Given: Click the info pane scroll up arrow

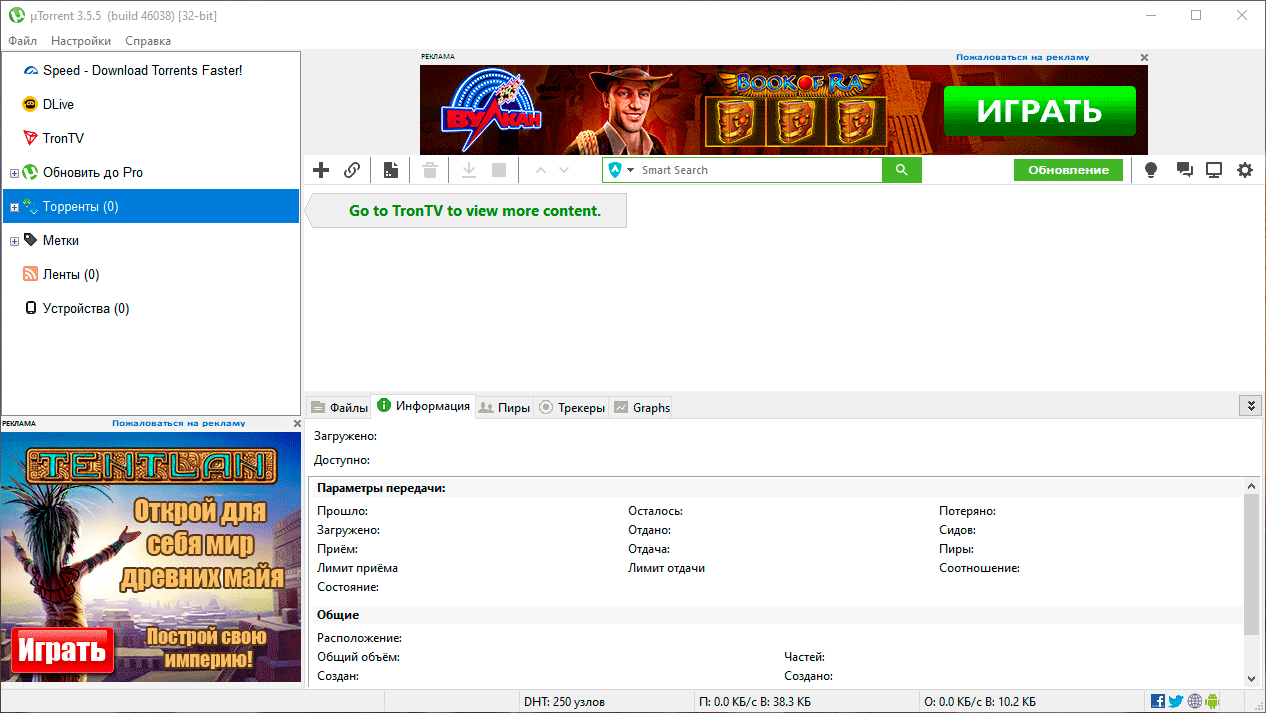Looking at the screenshot, I should (x=1251, y=485).
